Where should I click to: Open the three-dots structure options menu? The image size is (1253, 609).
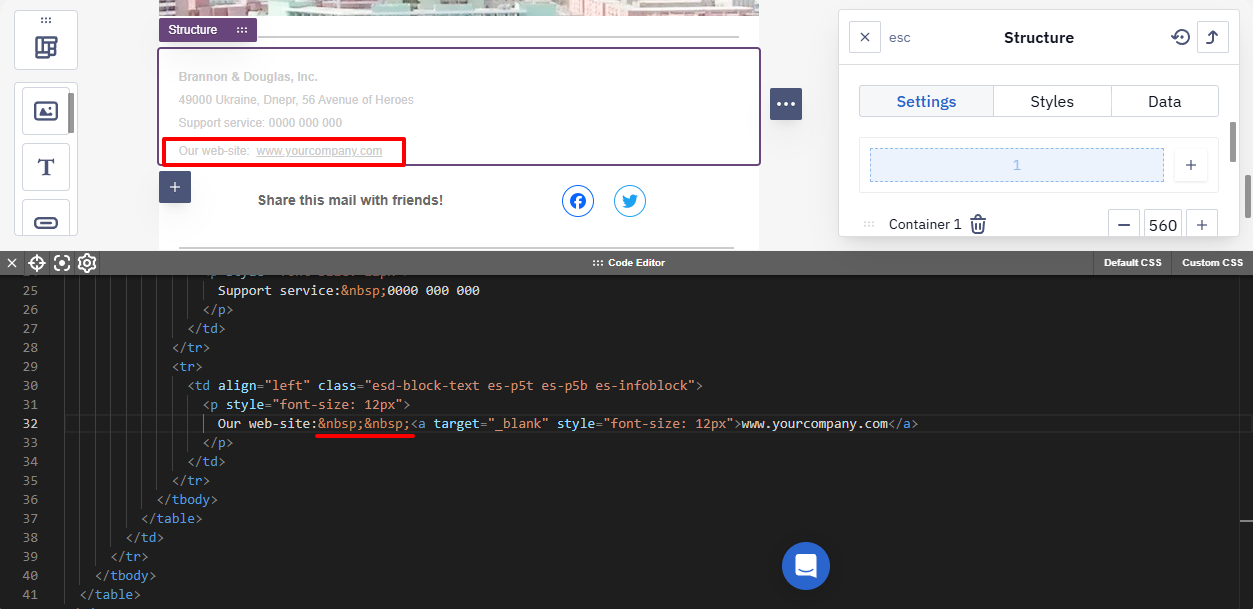(x=786, y=104)
